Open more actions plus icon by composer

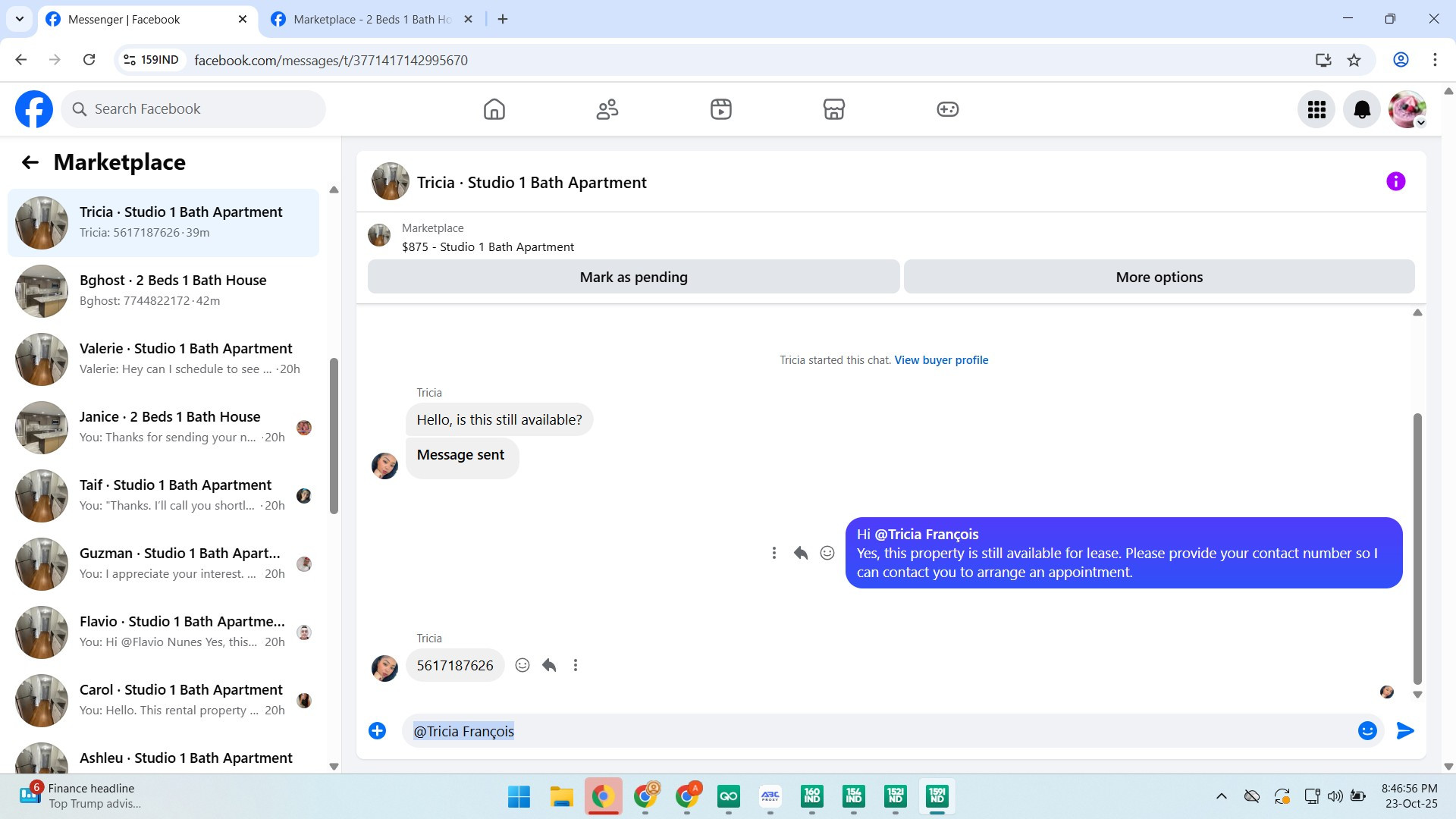377,731
